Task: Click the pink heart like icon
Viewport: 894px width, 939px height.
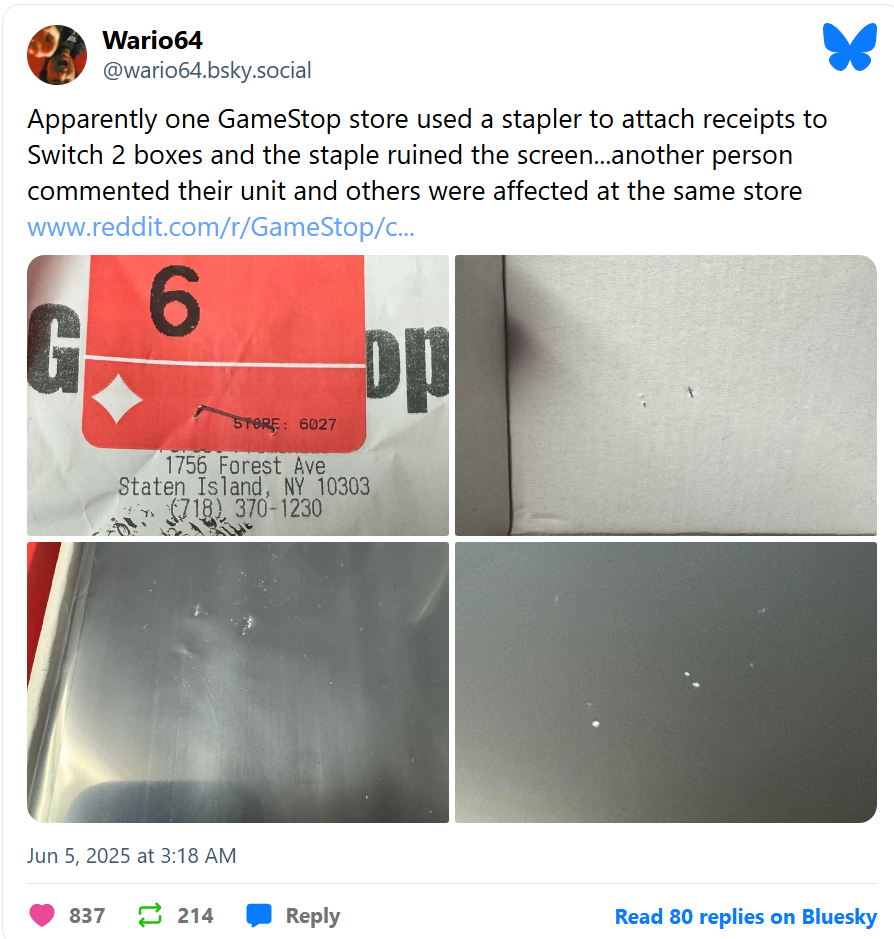Action: click(42, 915)
